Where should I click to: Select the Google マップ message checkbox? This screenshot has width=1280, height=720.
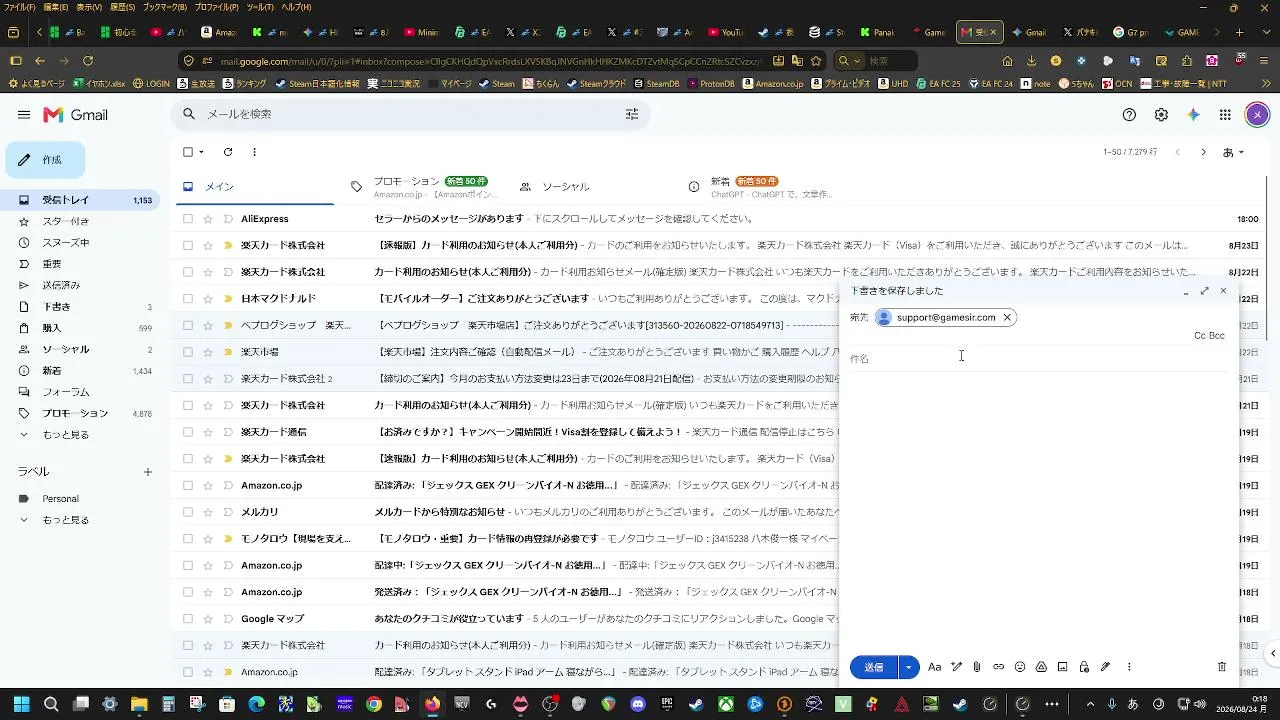188,619
